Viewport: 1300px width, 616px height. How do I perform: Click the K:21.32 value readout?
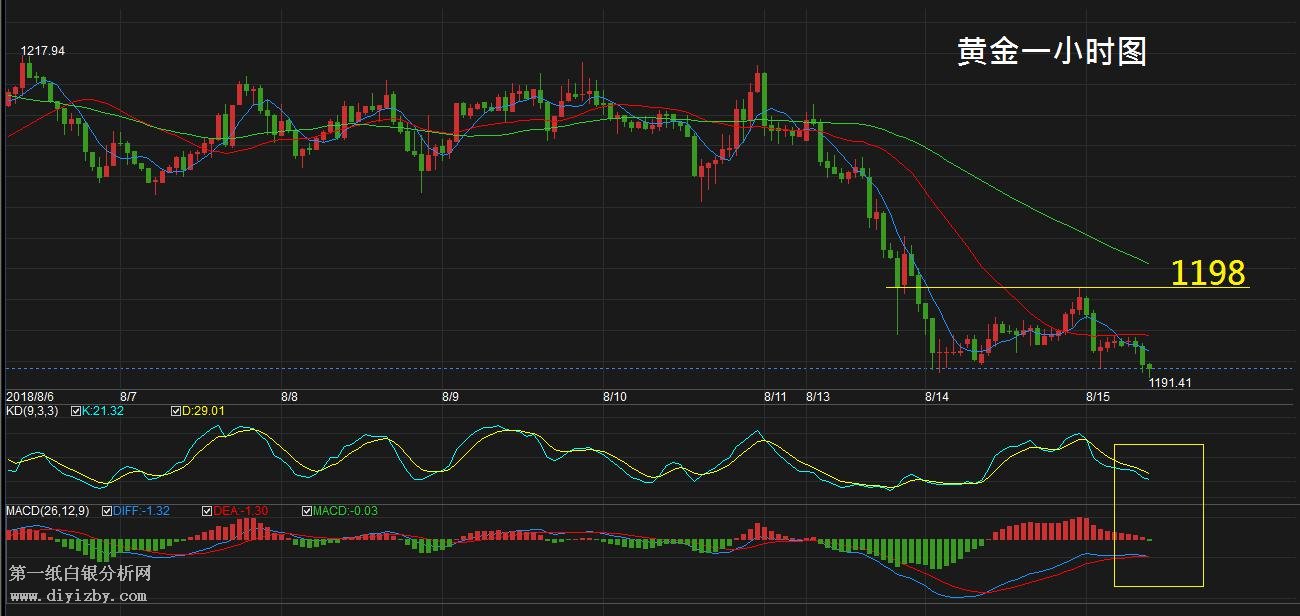tap(103, 410)
